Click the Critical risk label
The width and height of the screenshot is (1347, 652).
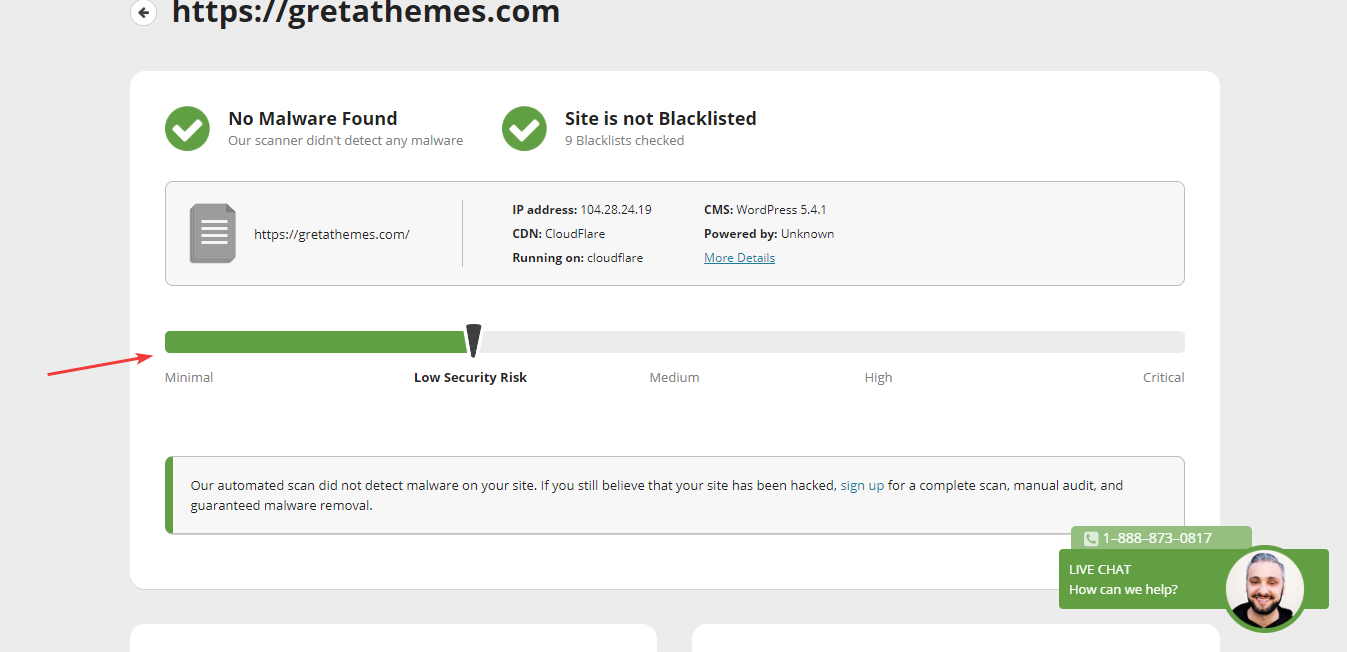1164,378
